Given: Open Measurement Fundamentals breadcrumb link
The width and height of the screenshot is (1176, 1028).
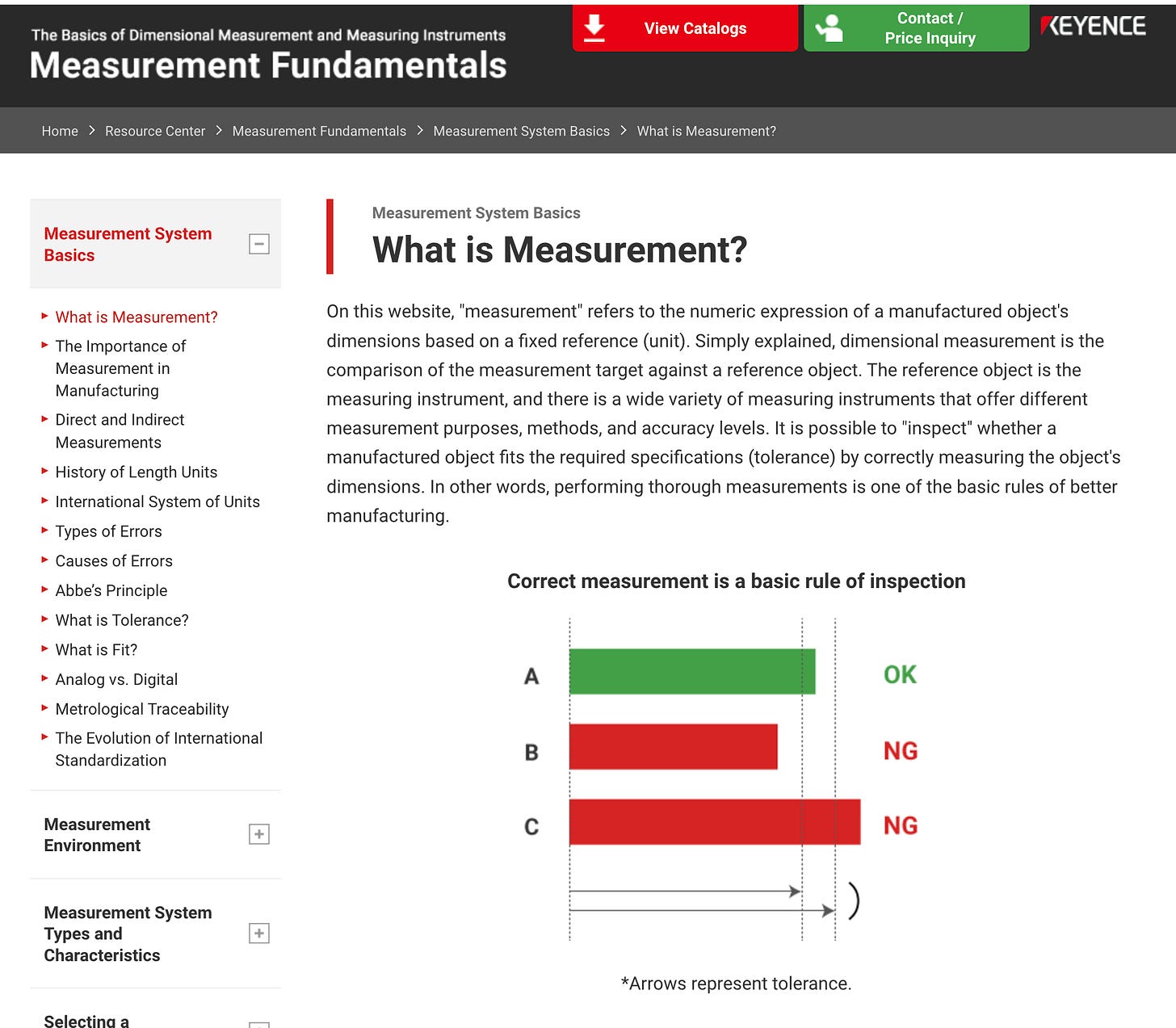Looking at the screenshot, I should (x=319, y=131).
